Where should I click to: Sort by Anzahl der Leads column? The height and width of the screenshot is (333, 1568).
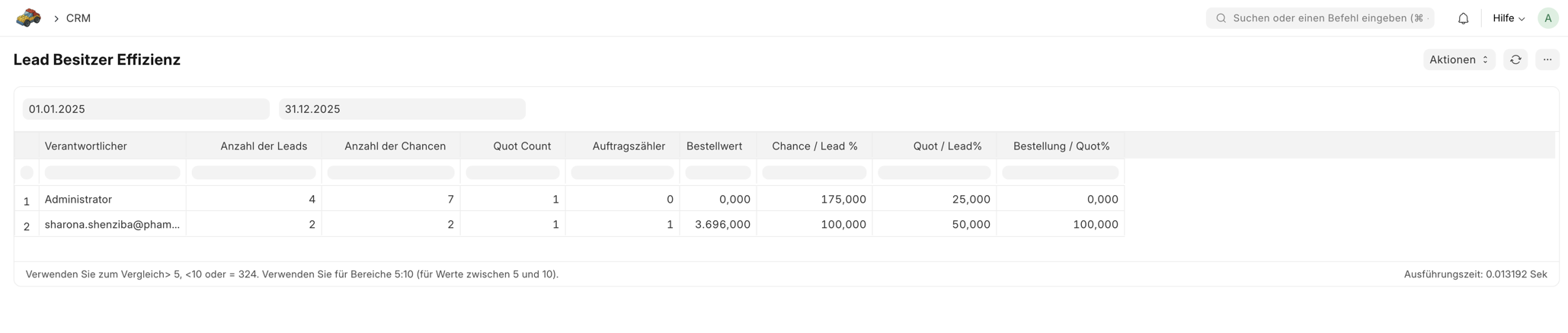click(x=264, y=146)
